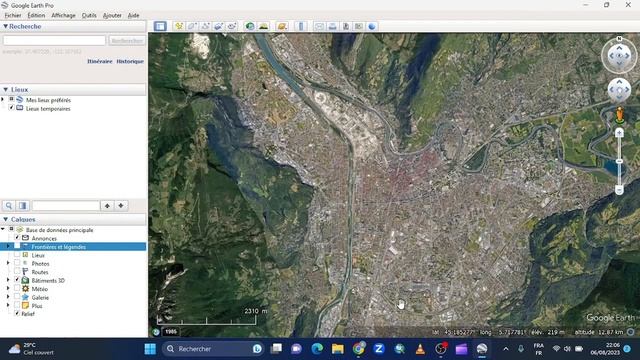Image resolution: width=640 pixels, height=360 pixels.
Task: Open the Édition menu
Action: (36, 16)
